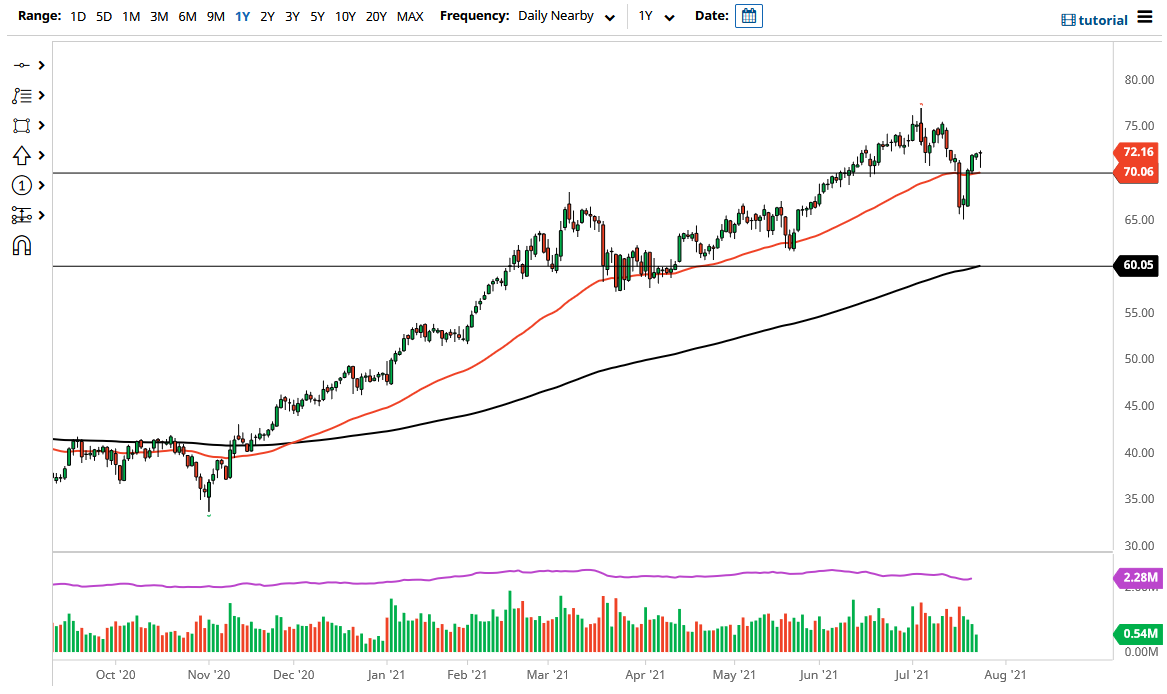Select the annotation notes tool
Viewport: 1167px width, 694px height.
21,95
